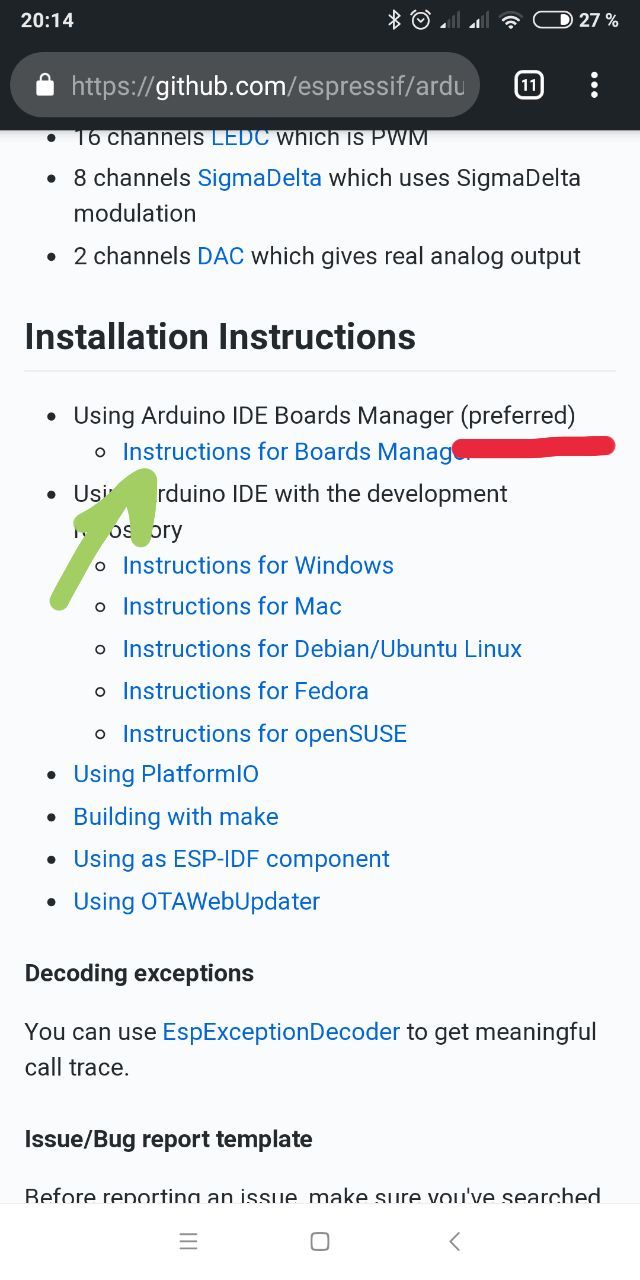
Task: Open Instructions for Debian/Ubuntu Linux link
Action: coord(322,649)
